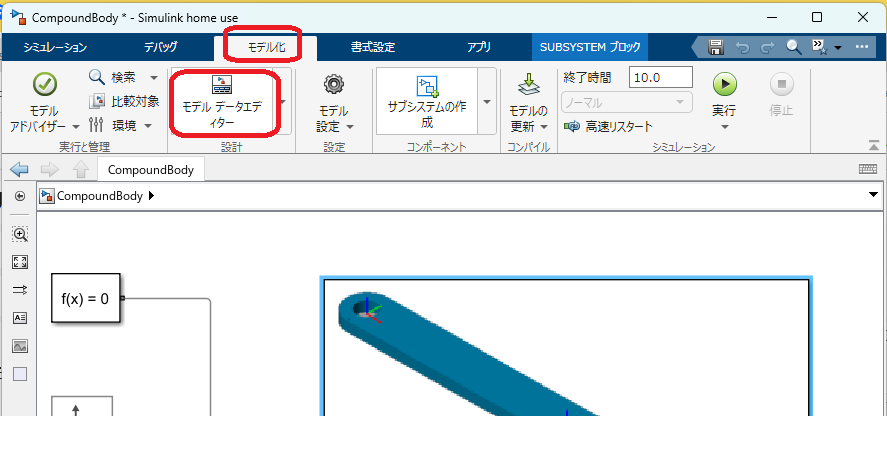Open the breadcrumb bar dropdown arrow
This screenshot has height=457, width=887.
(x=873, y=195)
